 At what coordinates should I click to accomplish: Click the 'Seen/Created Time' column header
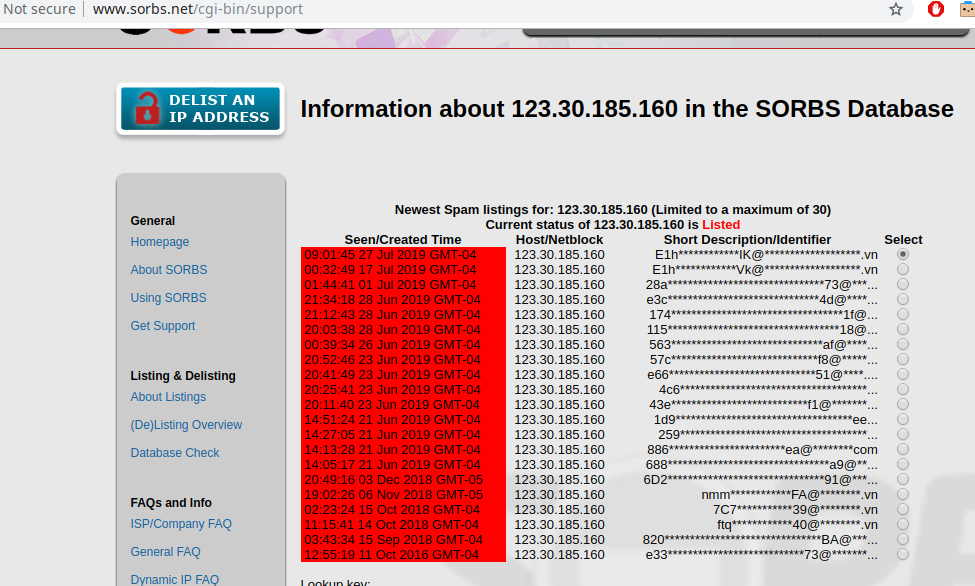tap(403, 240)
